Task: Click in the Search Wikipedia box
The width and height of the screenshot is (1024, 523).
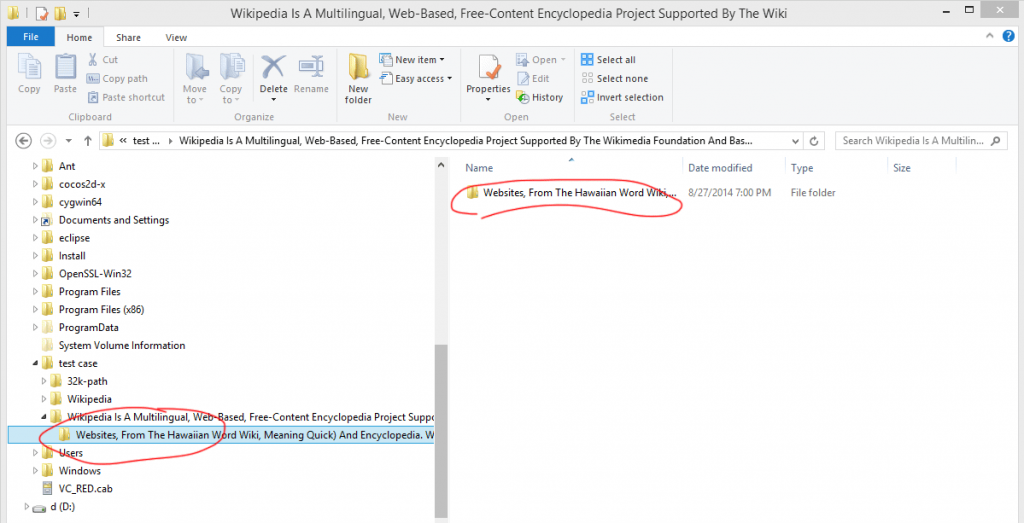Action: (x=912, y=140)
